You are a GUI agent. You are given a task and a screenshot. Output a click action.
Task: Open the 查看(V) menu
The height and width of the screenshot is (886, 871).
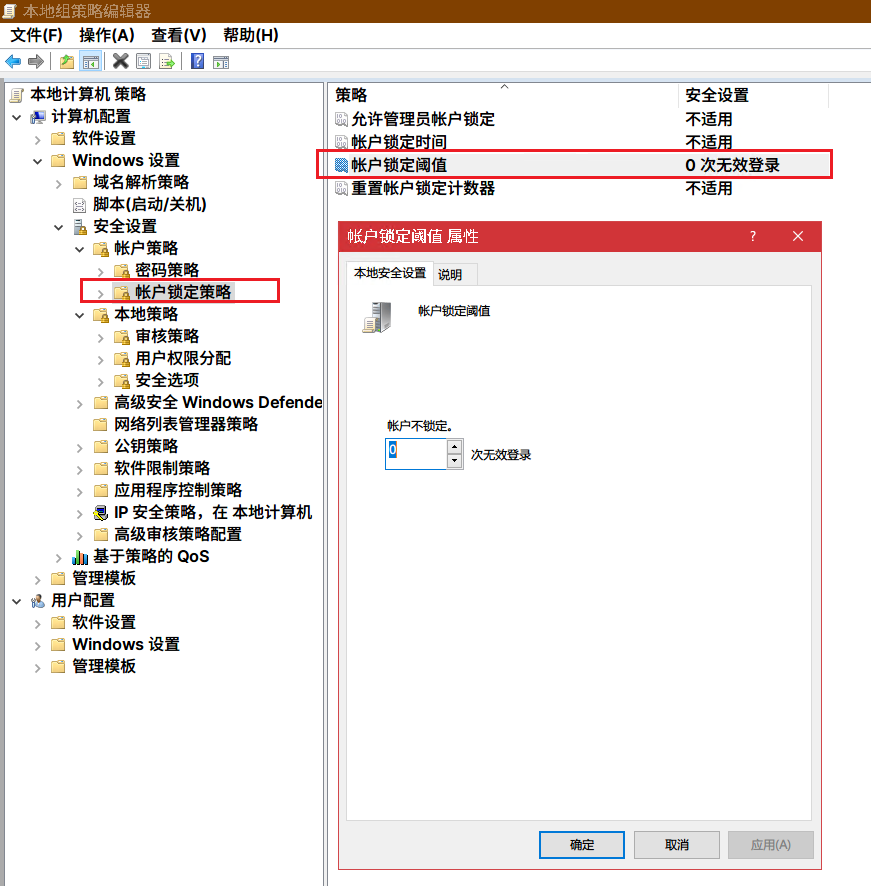[x=179, y=35]
